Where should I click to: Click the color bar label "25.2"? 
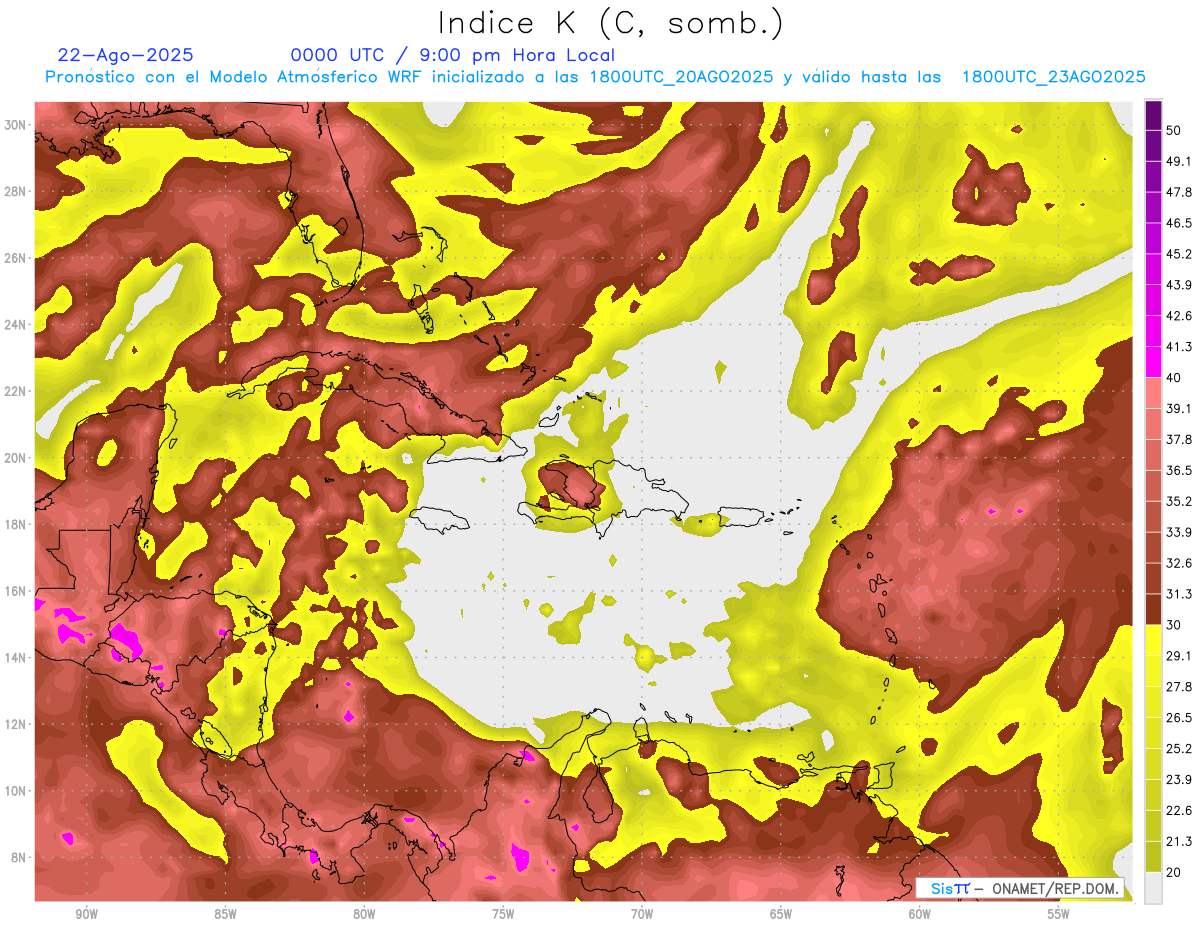click(x=1179, y=748)
